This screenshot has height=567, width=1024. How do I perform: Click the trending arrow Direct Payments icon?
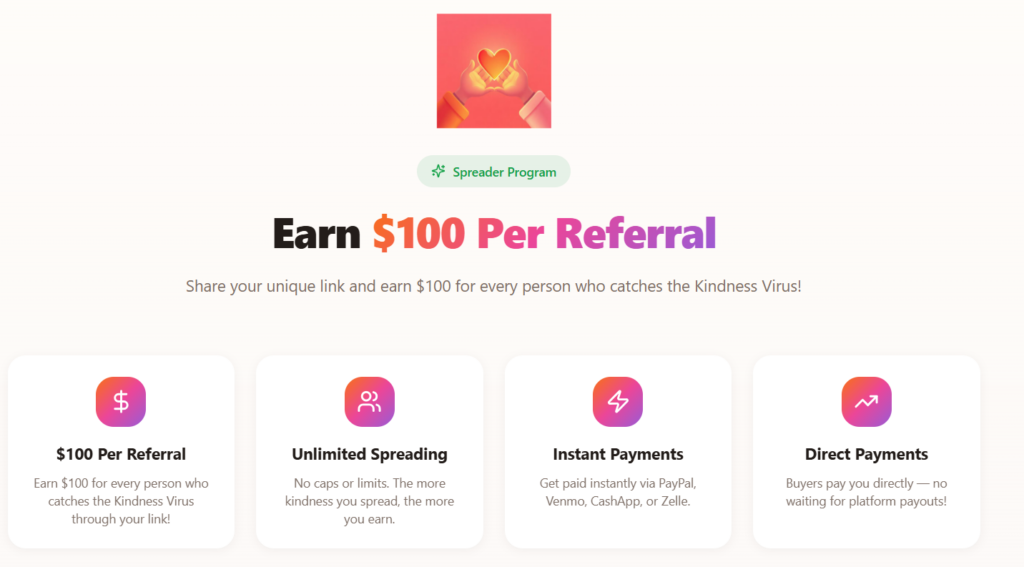click(866, 402)
